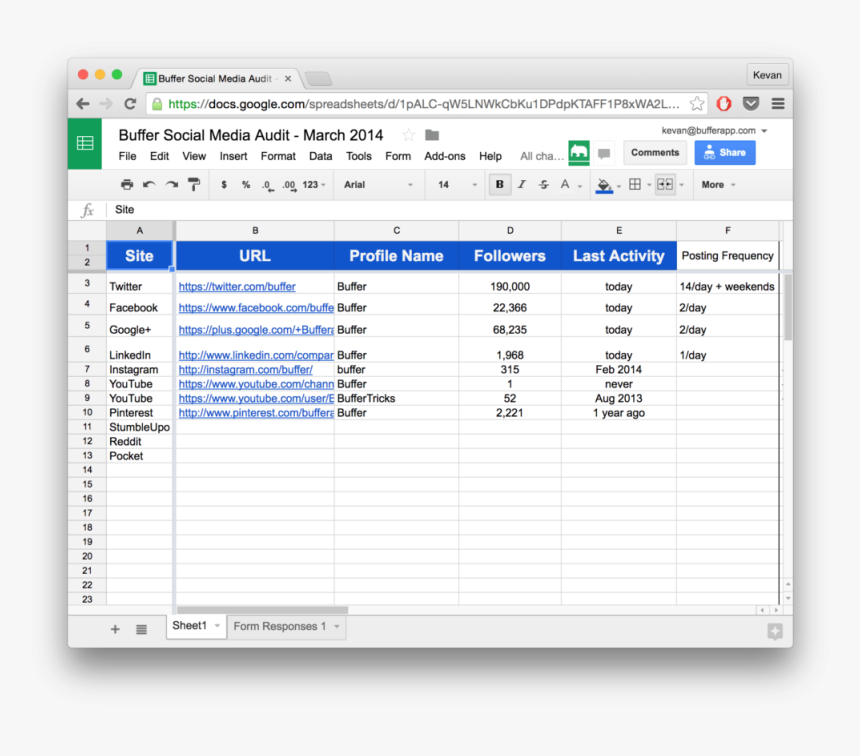Open the Data menu
This screenshot has width=860, height=756.
coord(320,156)
